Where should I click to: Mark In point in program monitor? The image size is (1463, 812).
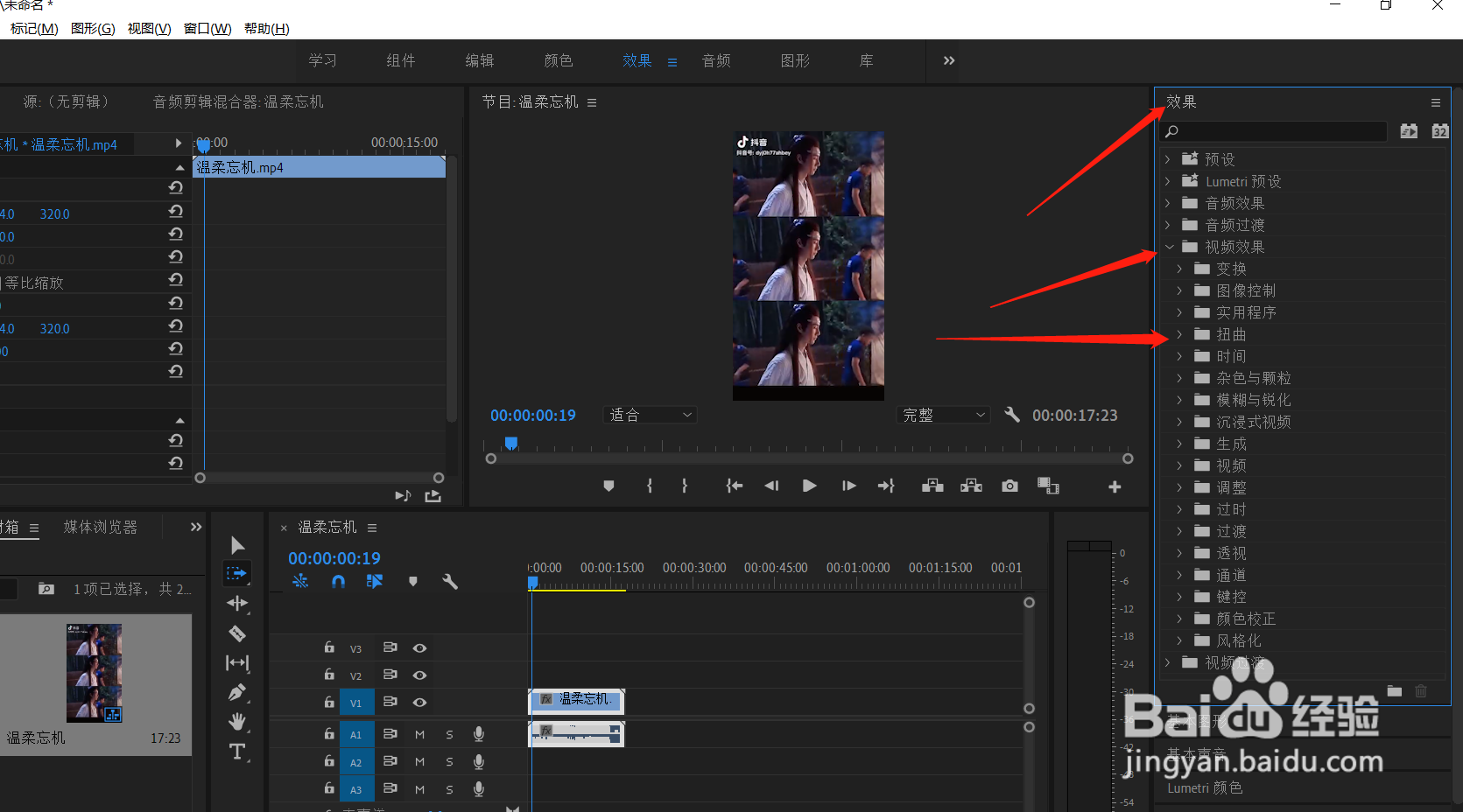(x=650, y=486)
